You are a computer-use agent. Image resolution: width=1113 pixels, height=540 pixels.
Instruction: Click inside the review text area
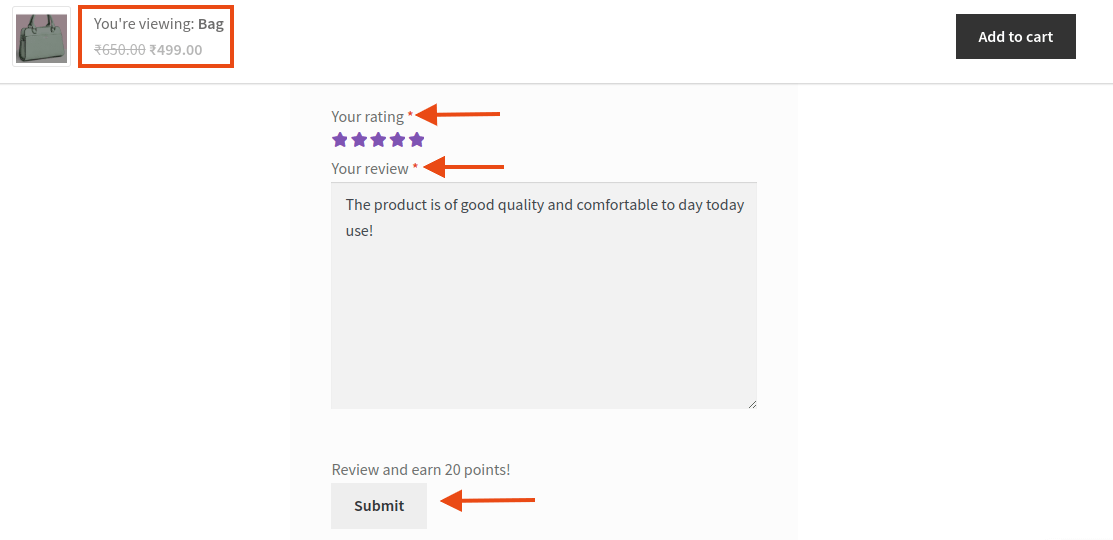coord(544,295)
